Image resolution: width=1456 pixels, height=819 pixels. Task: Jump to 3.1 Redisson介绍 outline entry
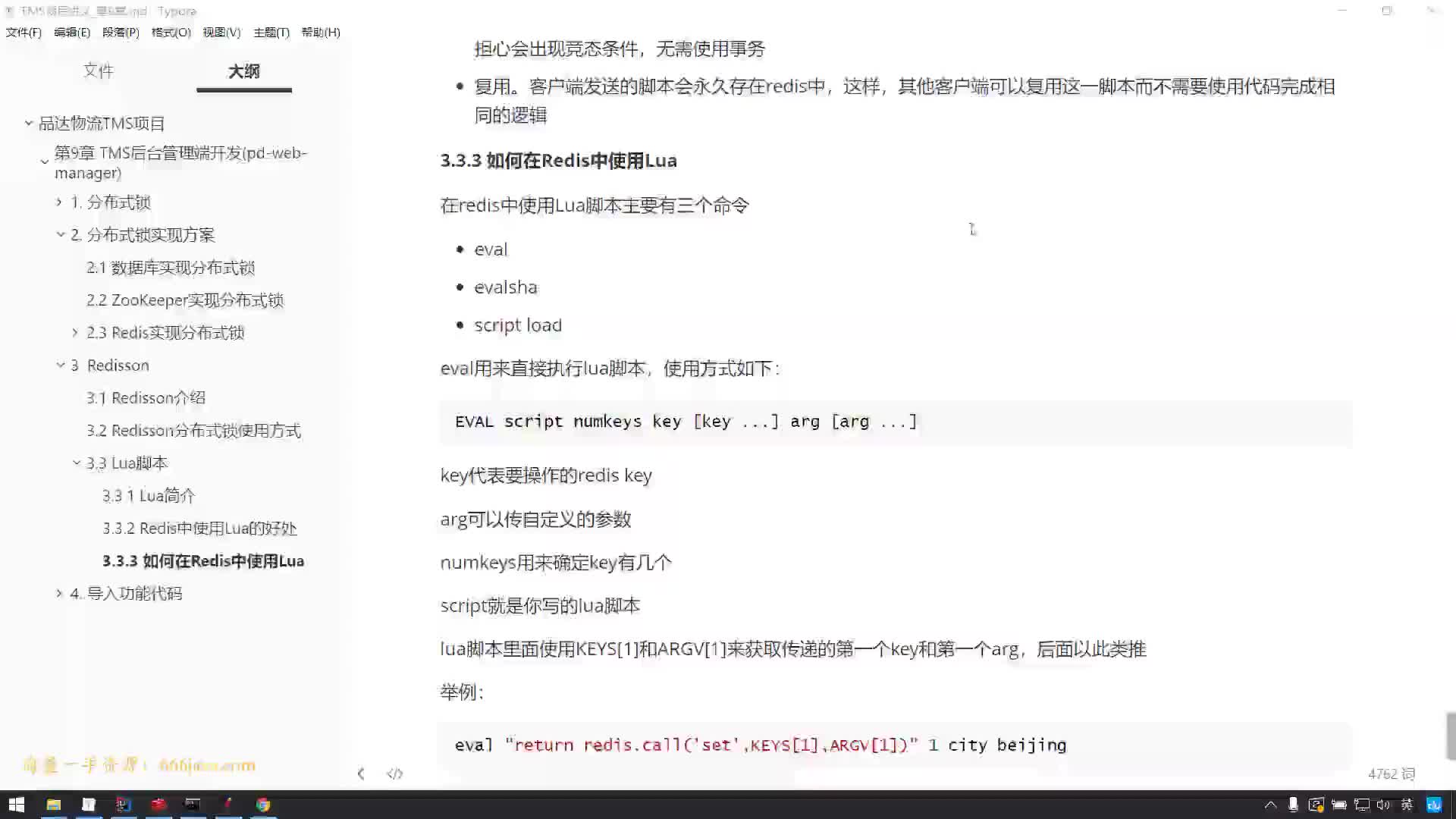[x=146, y=398]
